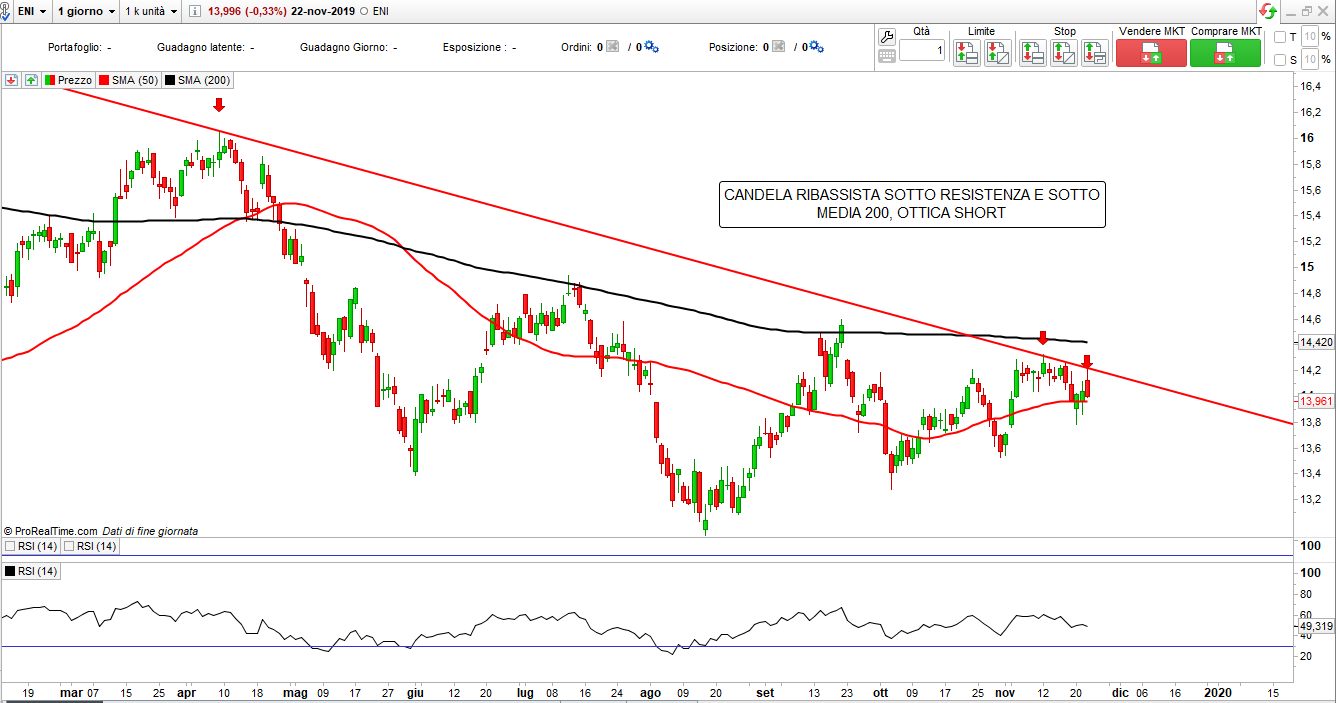Click the keyboard icon below the wrench
The image size is (1336, 703).
pos(886,57)
